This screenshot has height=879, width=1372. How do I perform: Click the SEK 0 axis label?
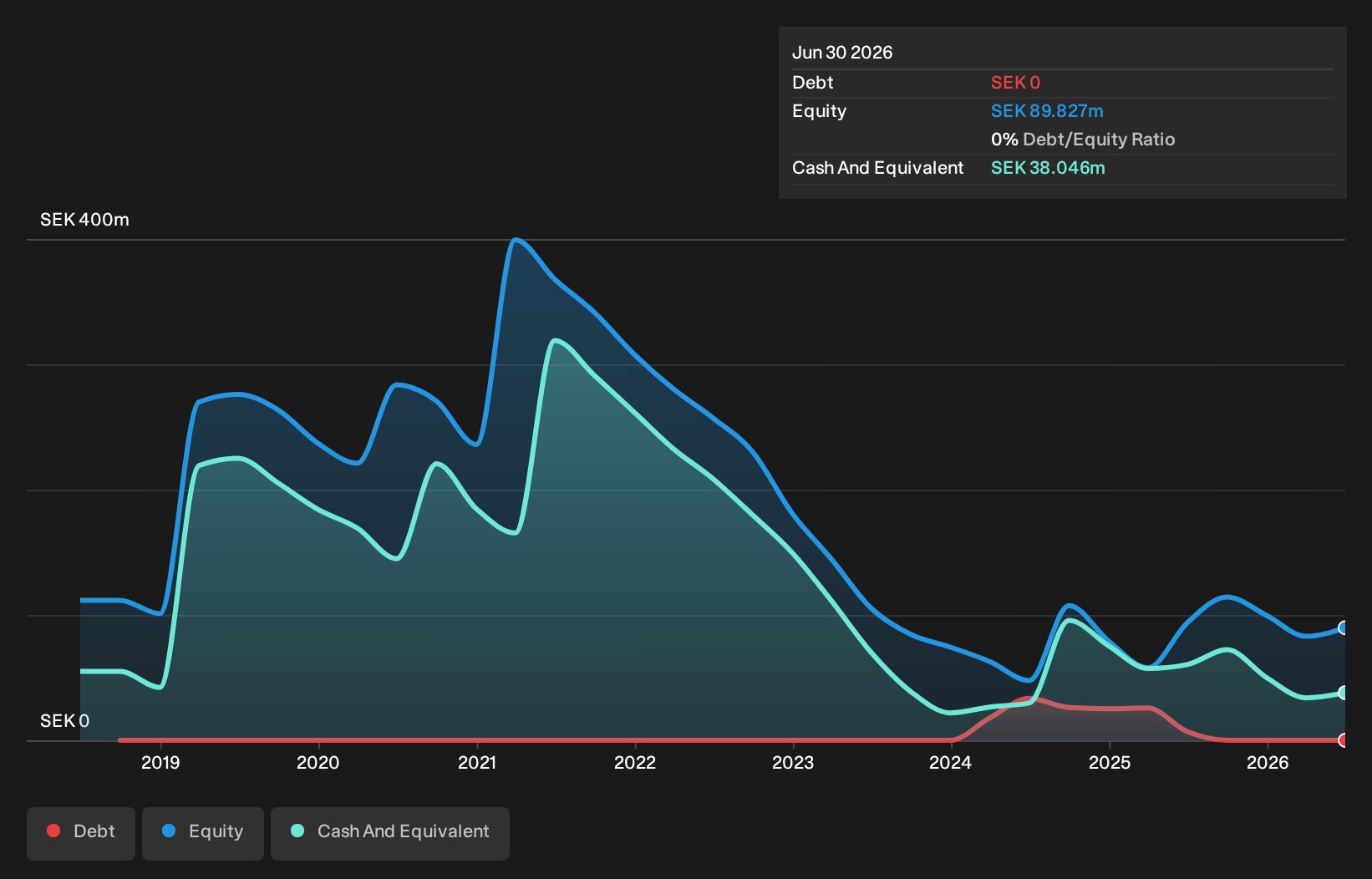pyautogui.click(x=64, y=721)
